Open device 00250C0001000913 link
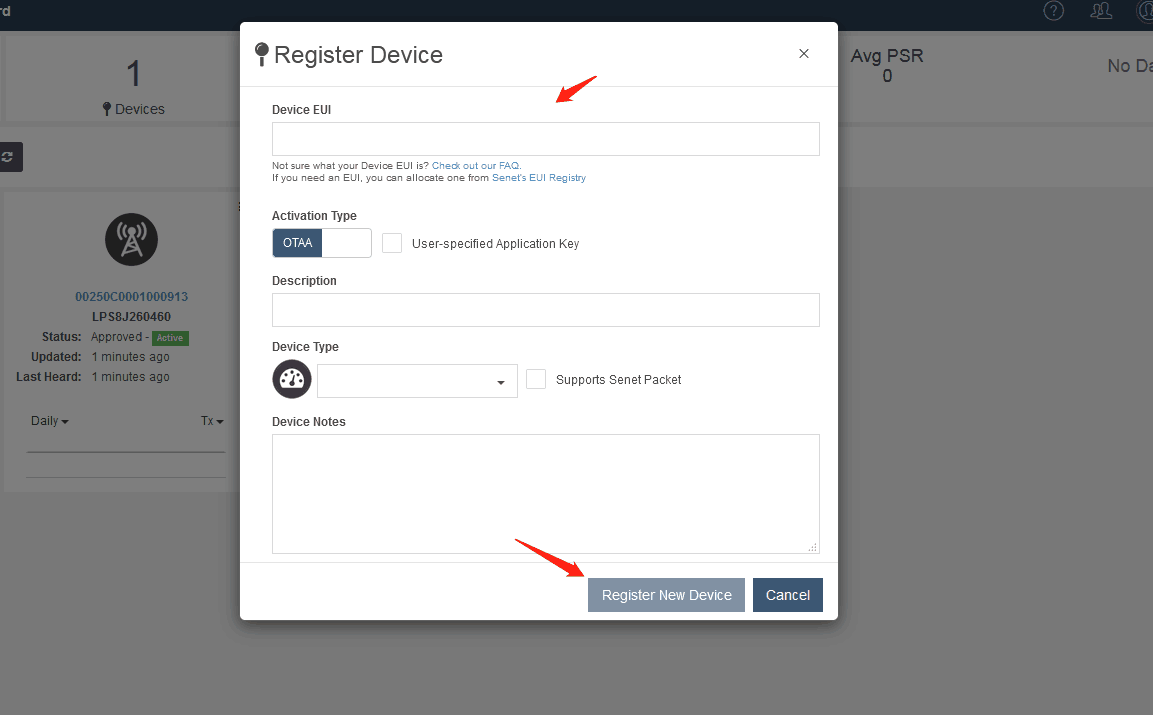 coord(132,296)
